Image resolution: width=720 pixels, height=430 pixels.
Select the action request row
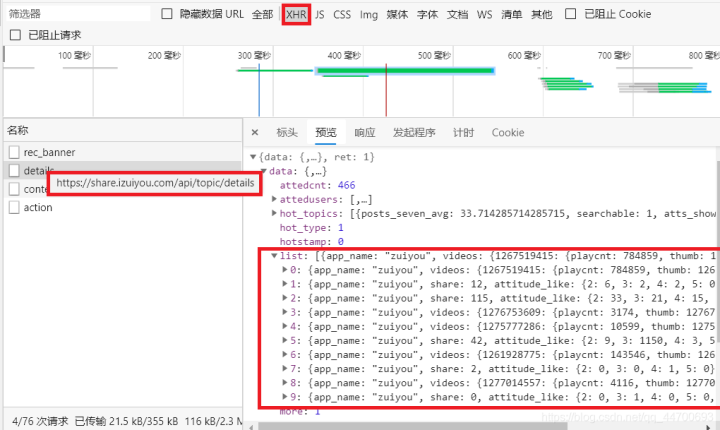pyautogui.click(x=122, y=207)
